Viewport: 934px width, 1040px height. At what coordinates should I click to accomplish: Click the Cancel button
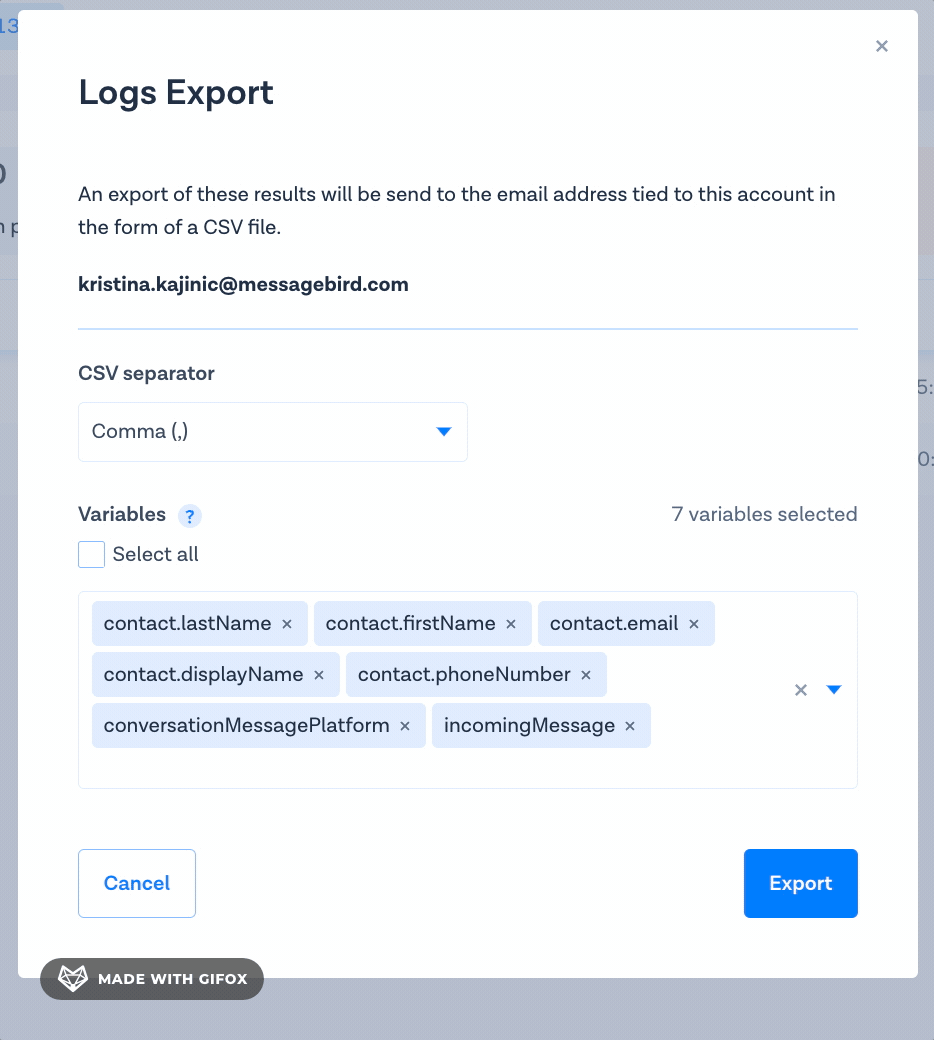137,883
